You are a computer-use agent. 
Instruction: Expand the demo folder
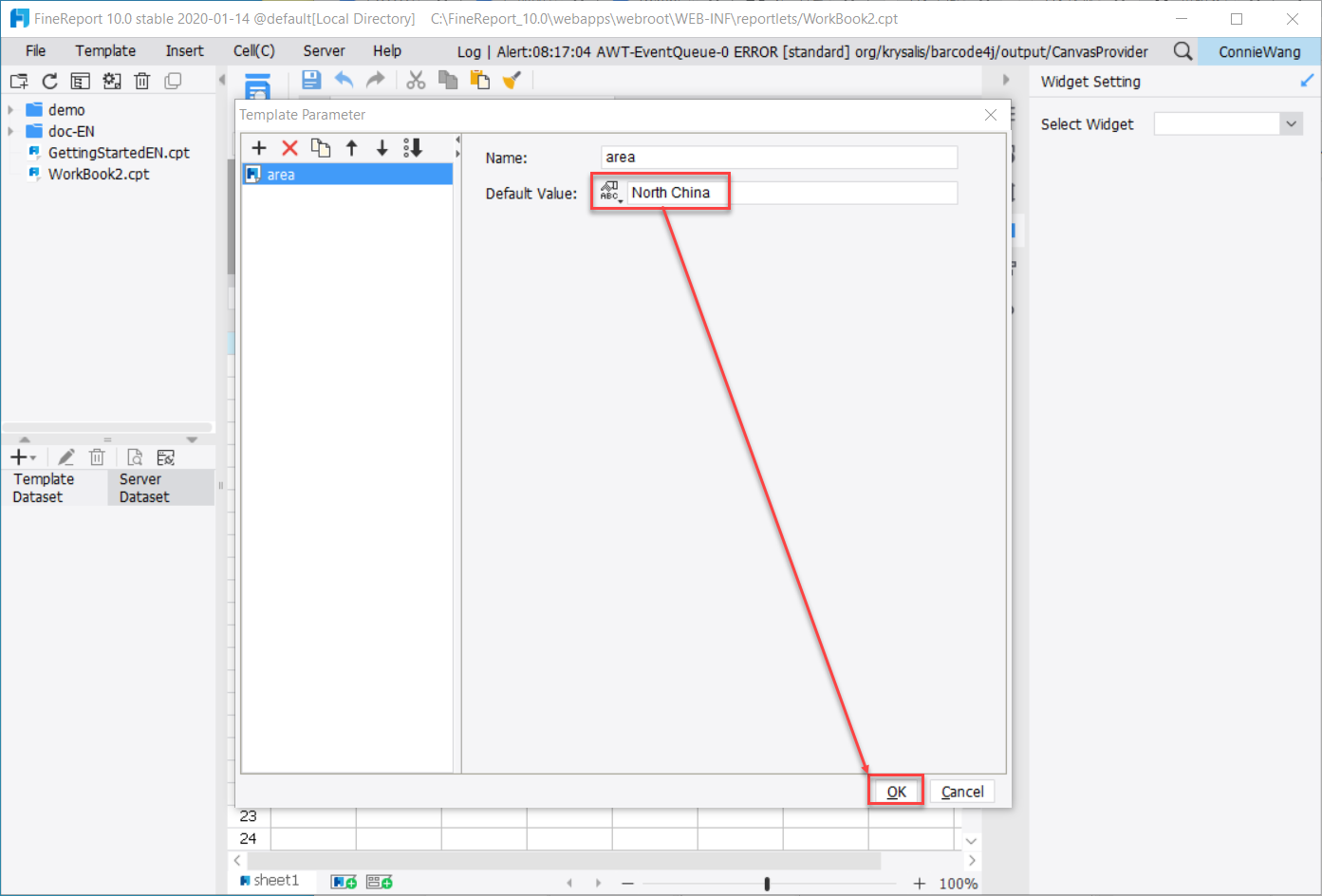(x=12, y=109)
